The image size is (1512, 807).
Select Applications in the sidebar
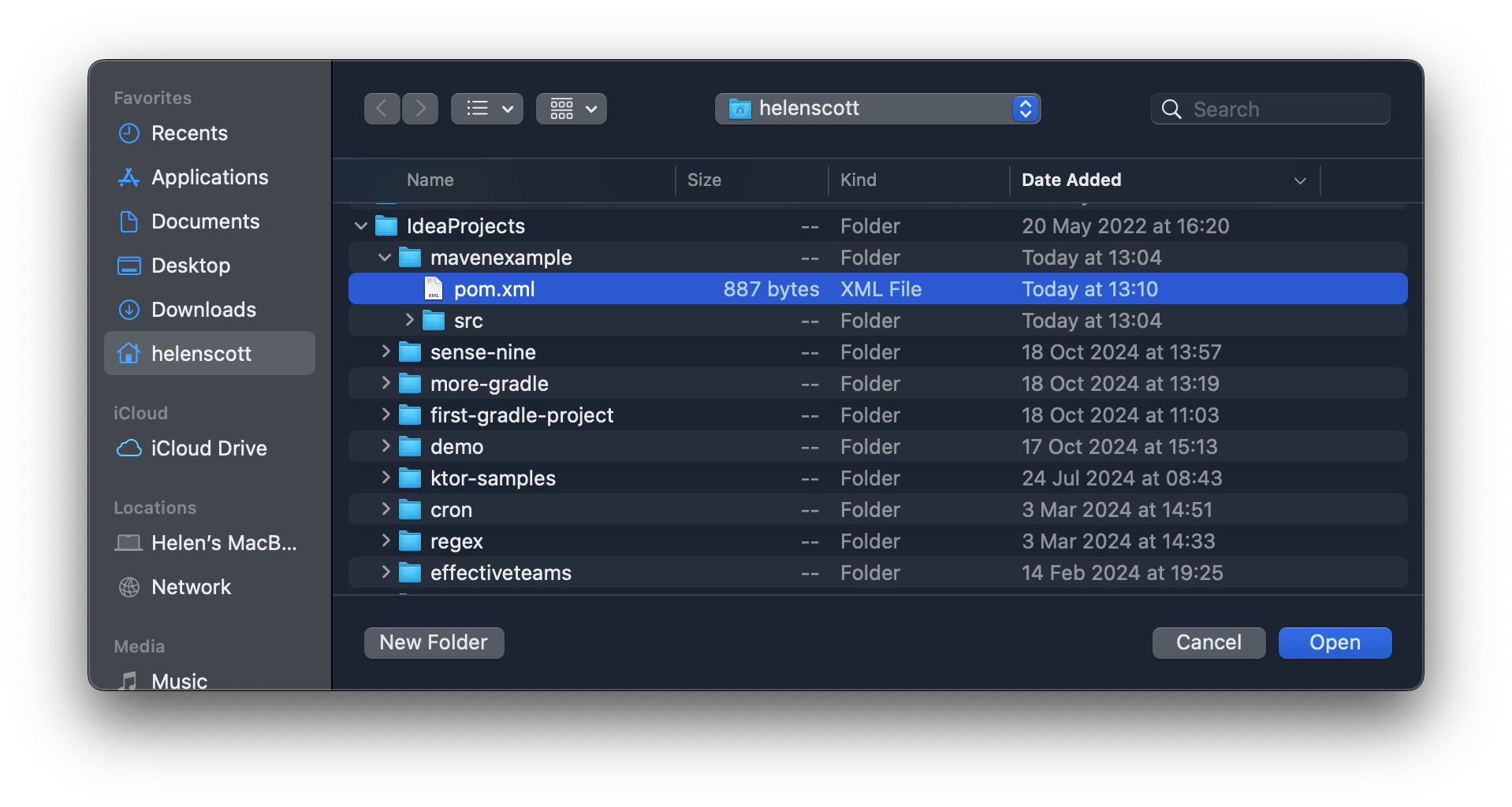[209, 177]
